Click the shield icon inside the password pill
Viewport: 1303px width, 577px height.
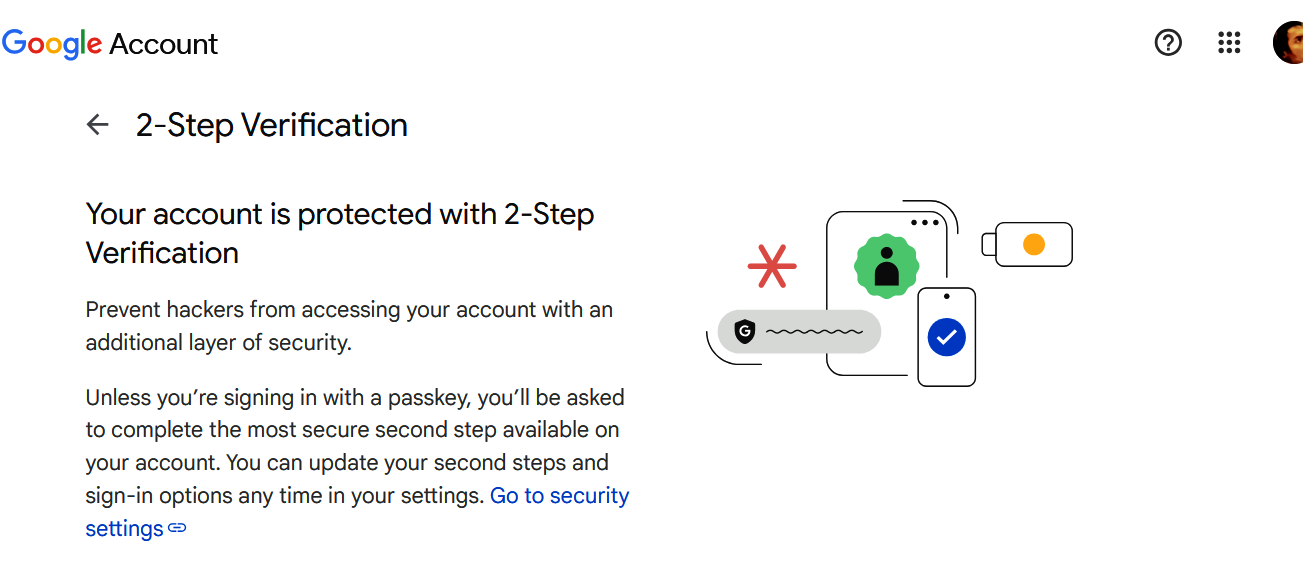point(744,331)
